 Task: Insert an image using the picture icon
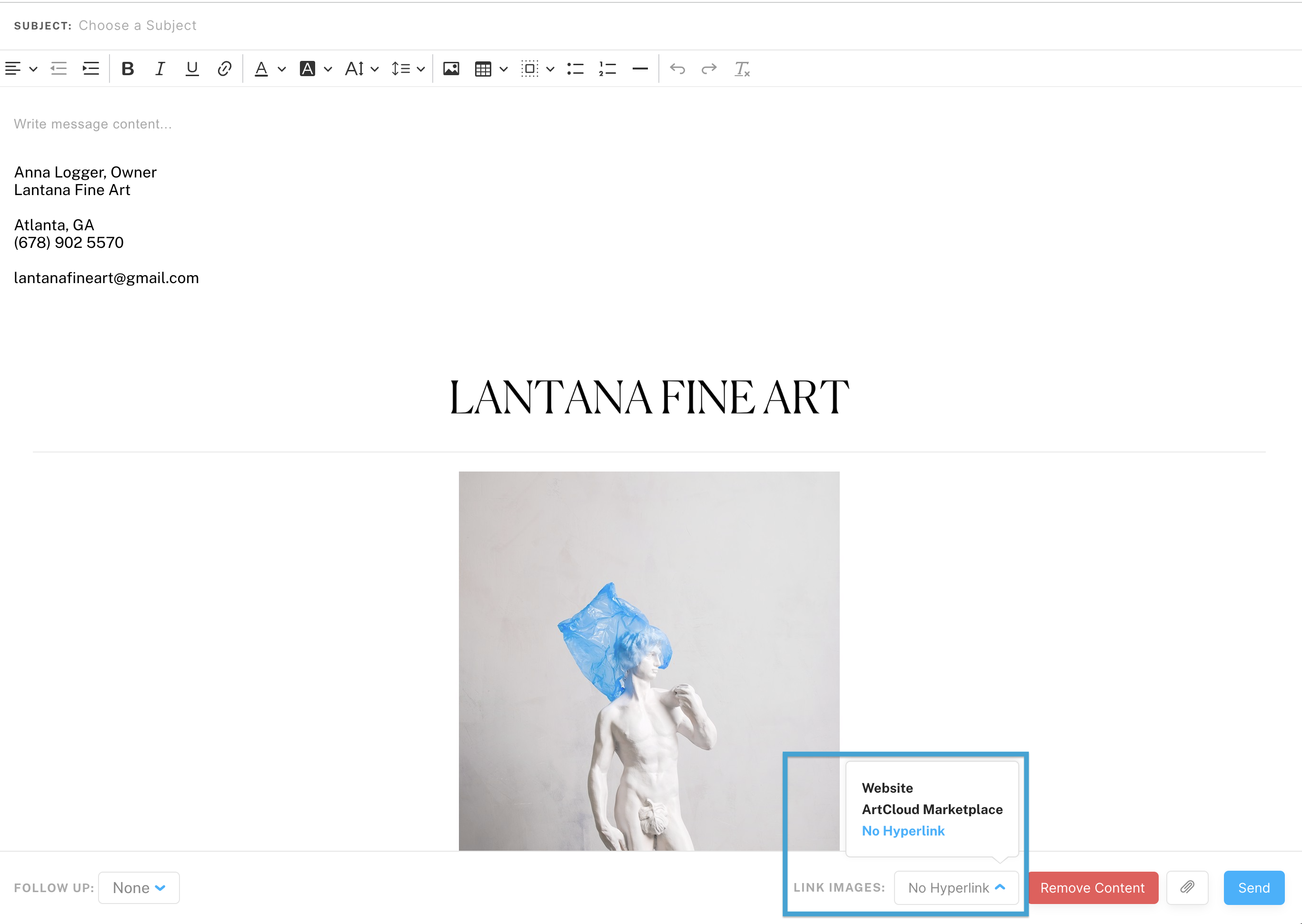[451, 69]
